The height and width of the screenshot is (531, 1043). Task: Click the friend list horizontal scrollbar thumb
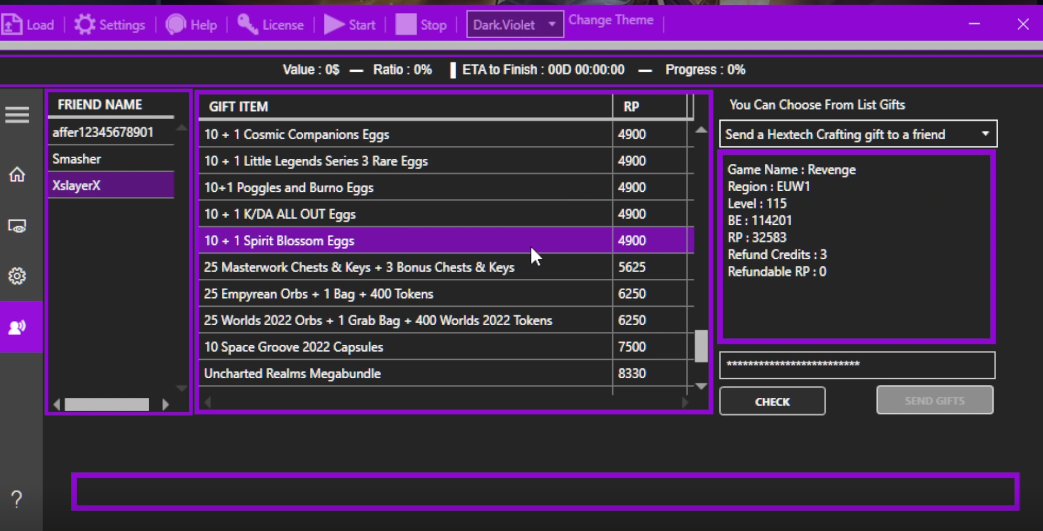point(106,405)
